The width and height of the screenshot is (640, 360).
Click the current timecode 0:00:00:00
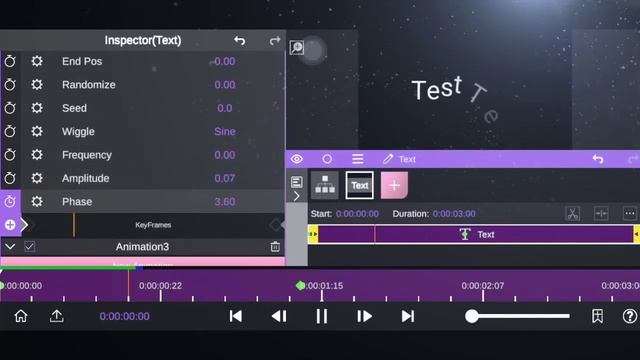pyautogui.click(x=124, y=316)
